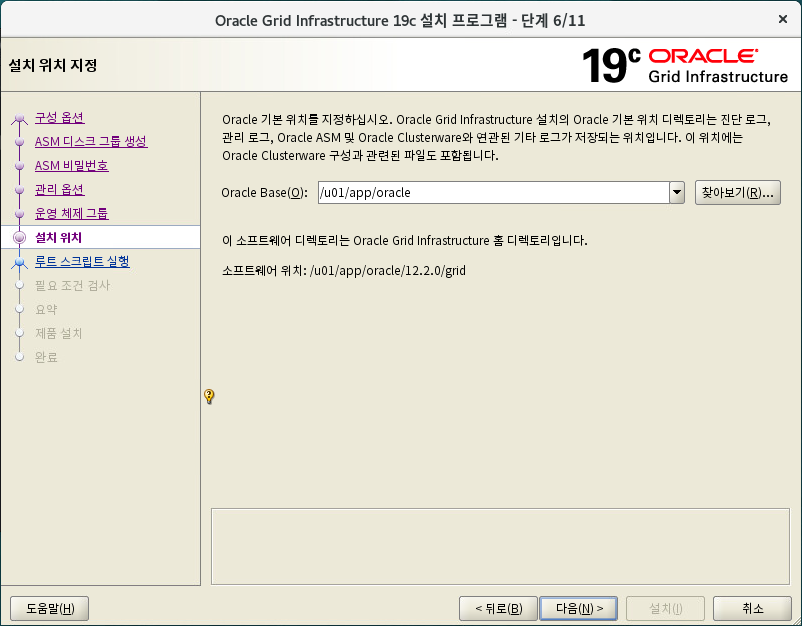Viewport: 802px width, 626px height.
Task: Open the Oracle Base dropdown arrow
Action: (677, 193)
